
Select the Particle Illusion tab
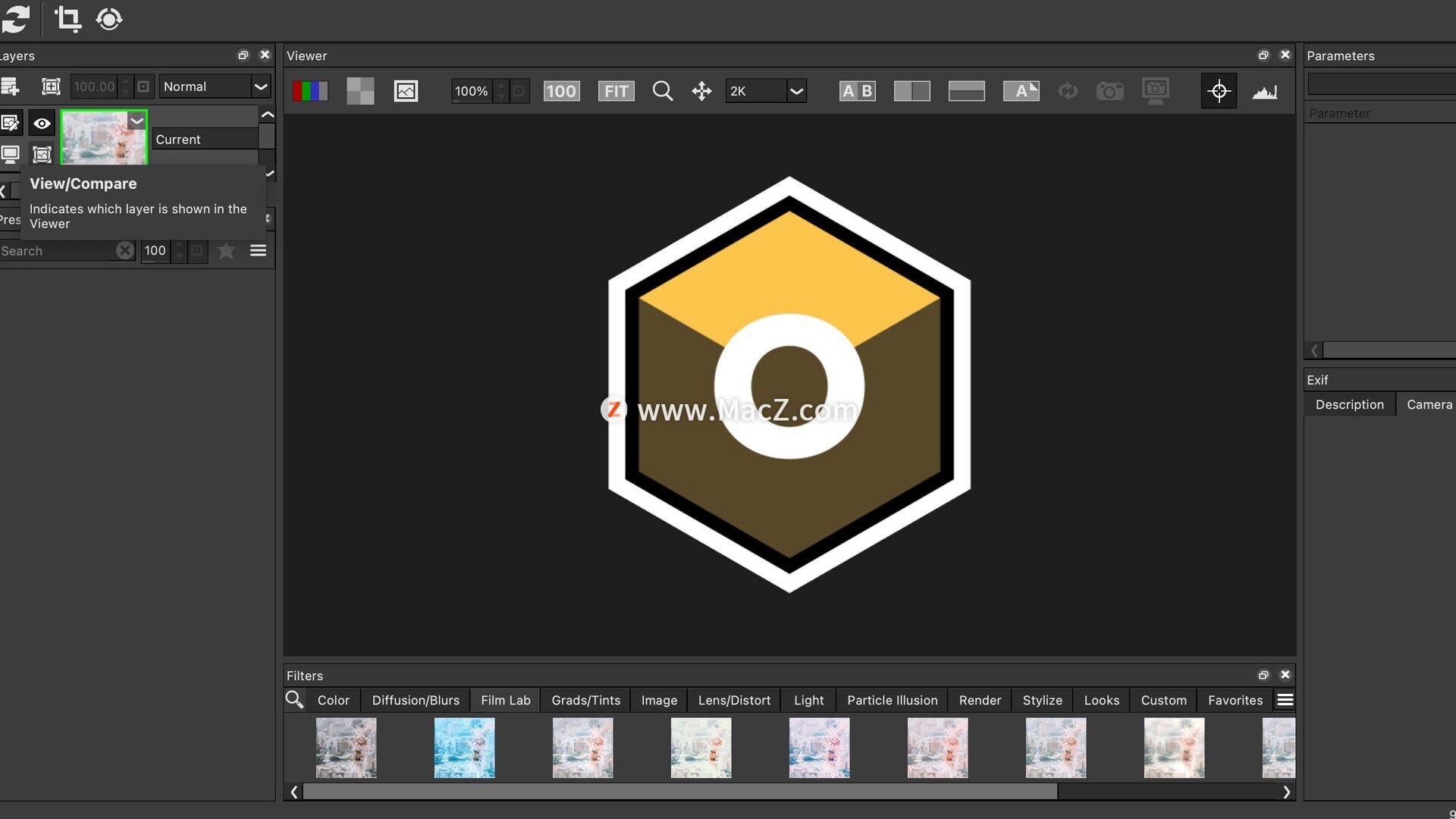[x=893, y=700]
